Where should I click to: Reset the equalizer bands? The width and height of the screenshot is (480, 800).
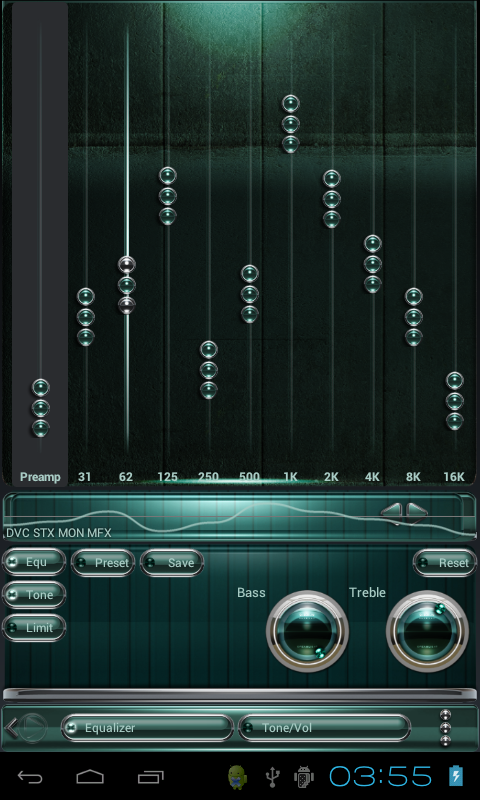tap(445, 563)
